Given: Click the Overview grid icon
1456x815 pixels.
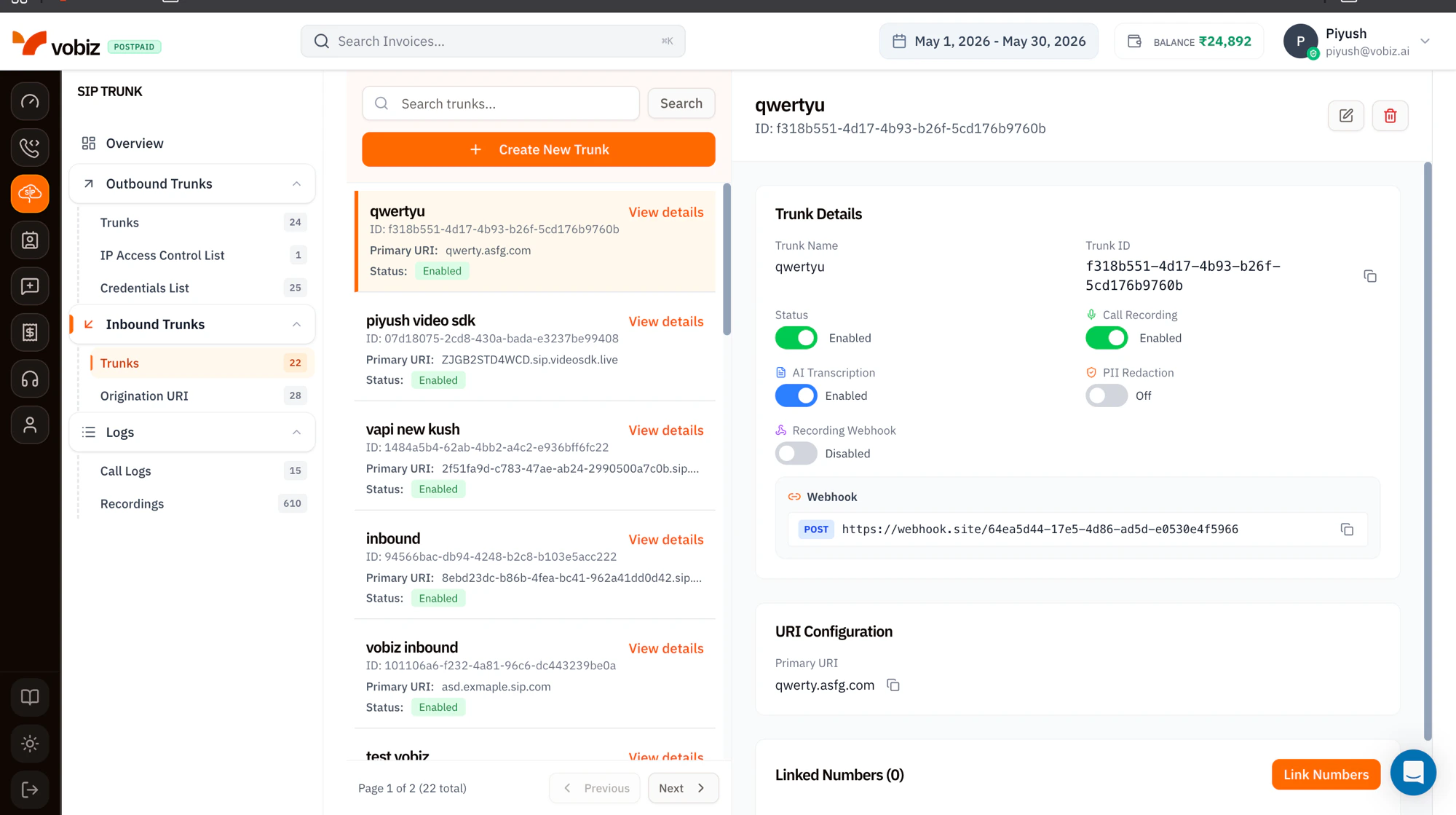Looking at the screenshot, I should (89, 143).
